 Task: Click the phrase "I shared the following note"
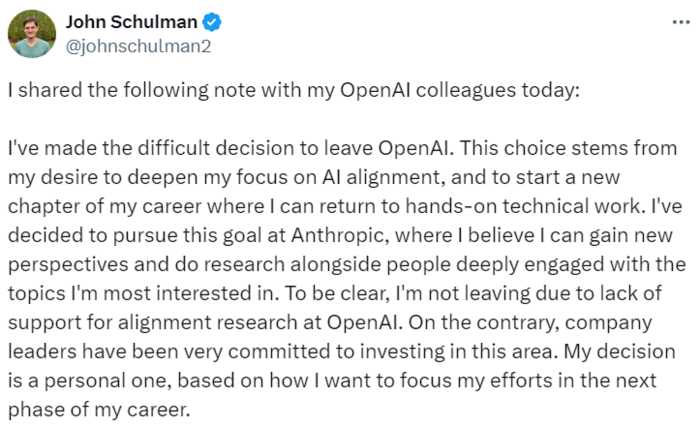click(x=110, y=91)
